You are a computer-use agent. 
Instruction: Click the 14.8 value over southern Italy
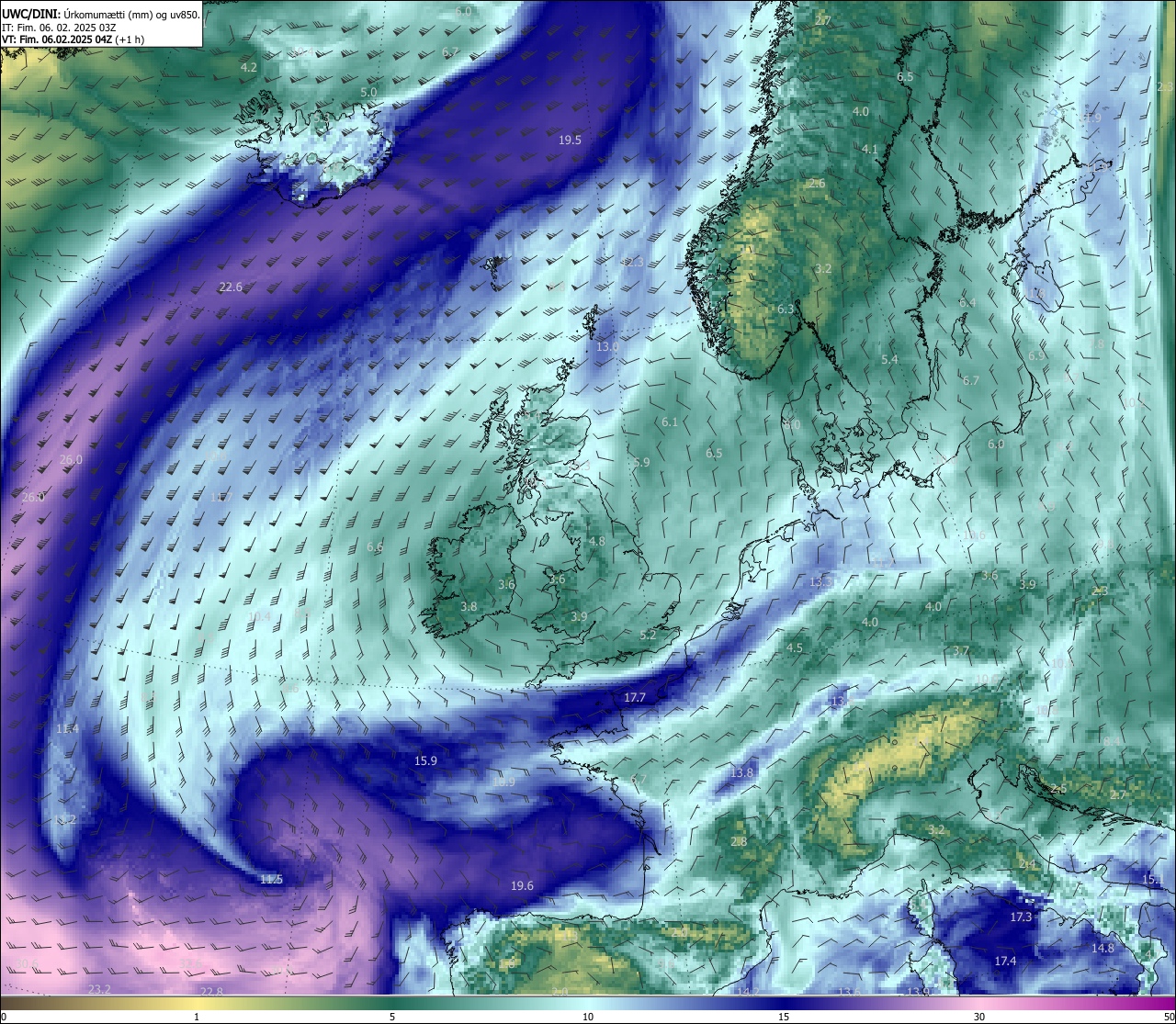pos(1102,948)
